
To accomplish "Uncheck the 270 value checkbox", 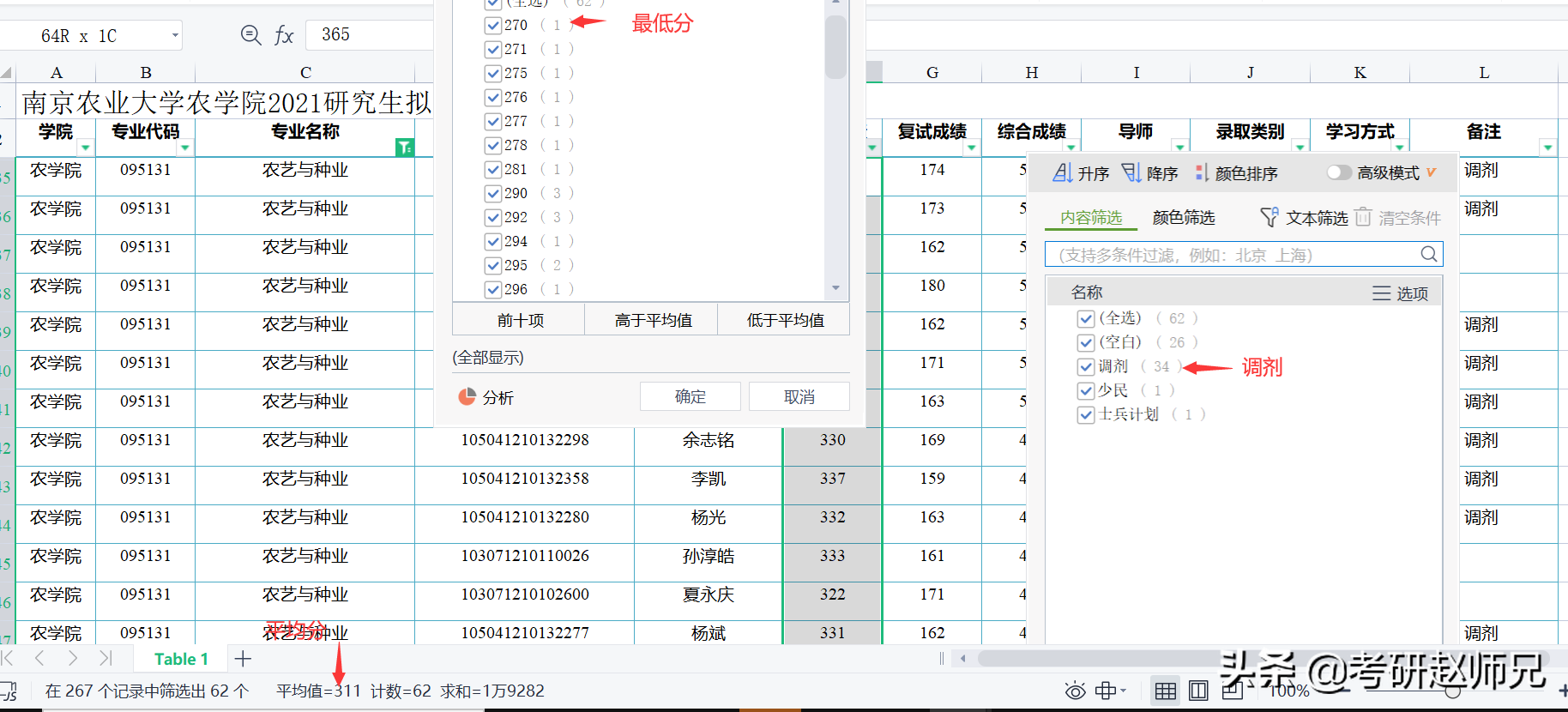I will 493,25.
